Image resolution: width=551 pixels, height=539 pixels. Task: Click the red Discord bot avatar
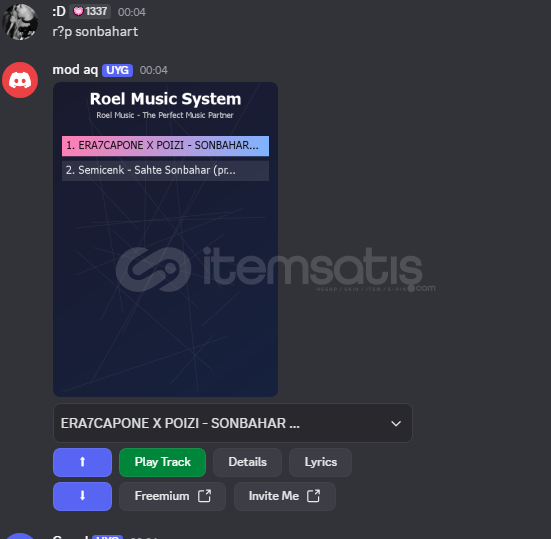pyautogui.click(x=20, y=80)
